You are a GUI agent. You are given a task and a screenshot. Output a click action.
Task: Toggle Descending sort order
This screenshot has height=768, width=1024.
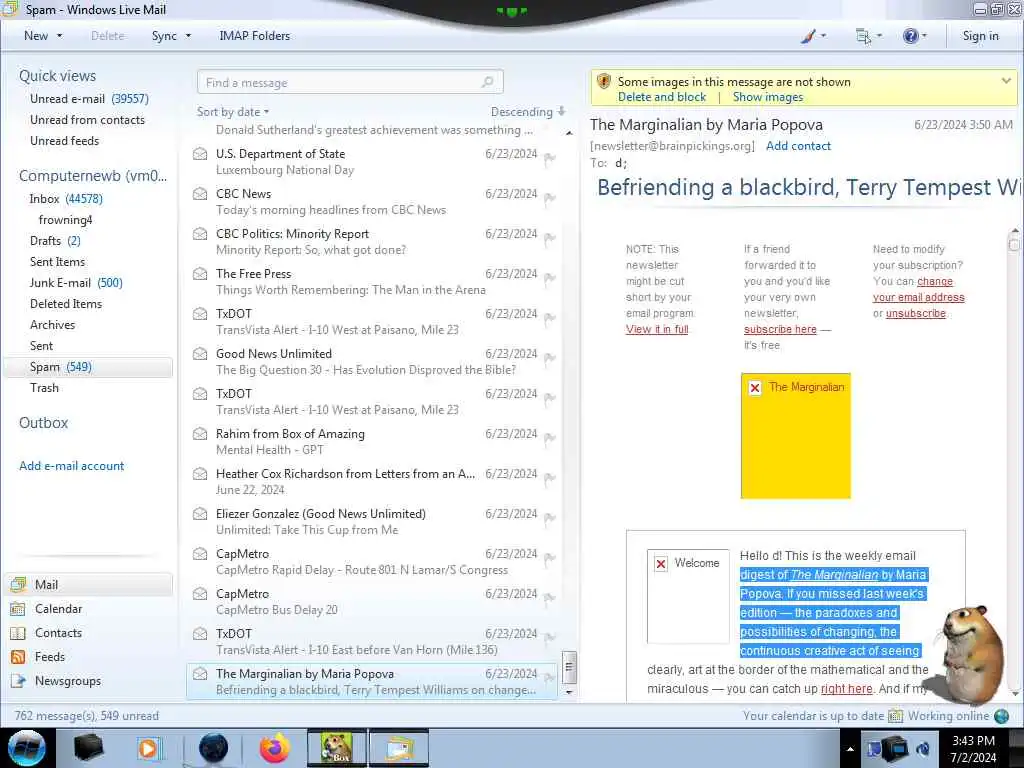(528, 112)
